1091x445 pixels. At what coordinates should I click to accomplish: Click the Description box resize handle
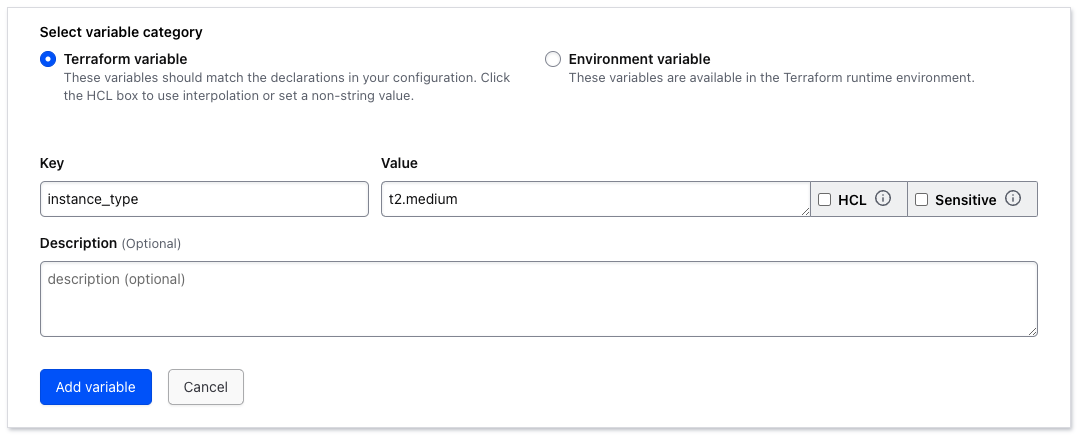coord(1031,330)
